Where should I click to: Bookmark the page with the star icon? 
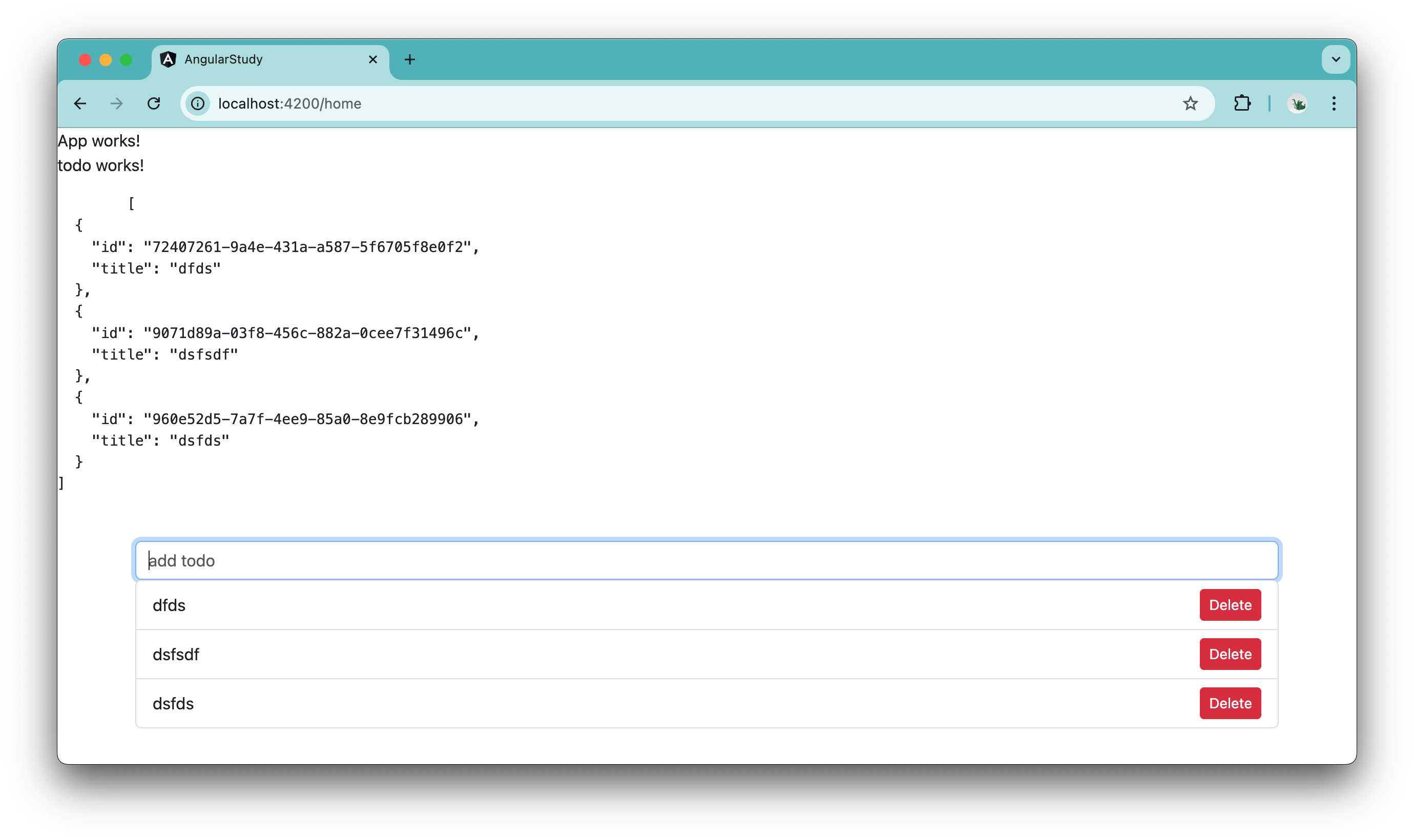tap(1191, 103)
